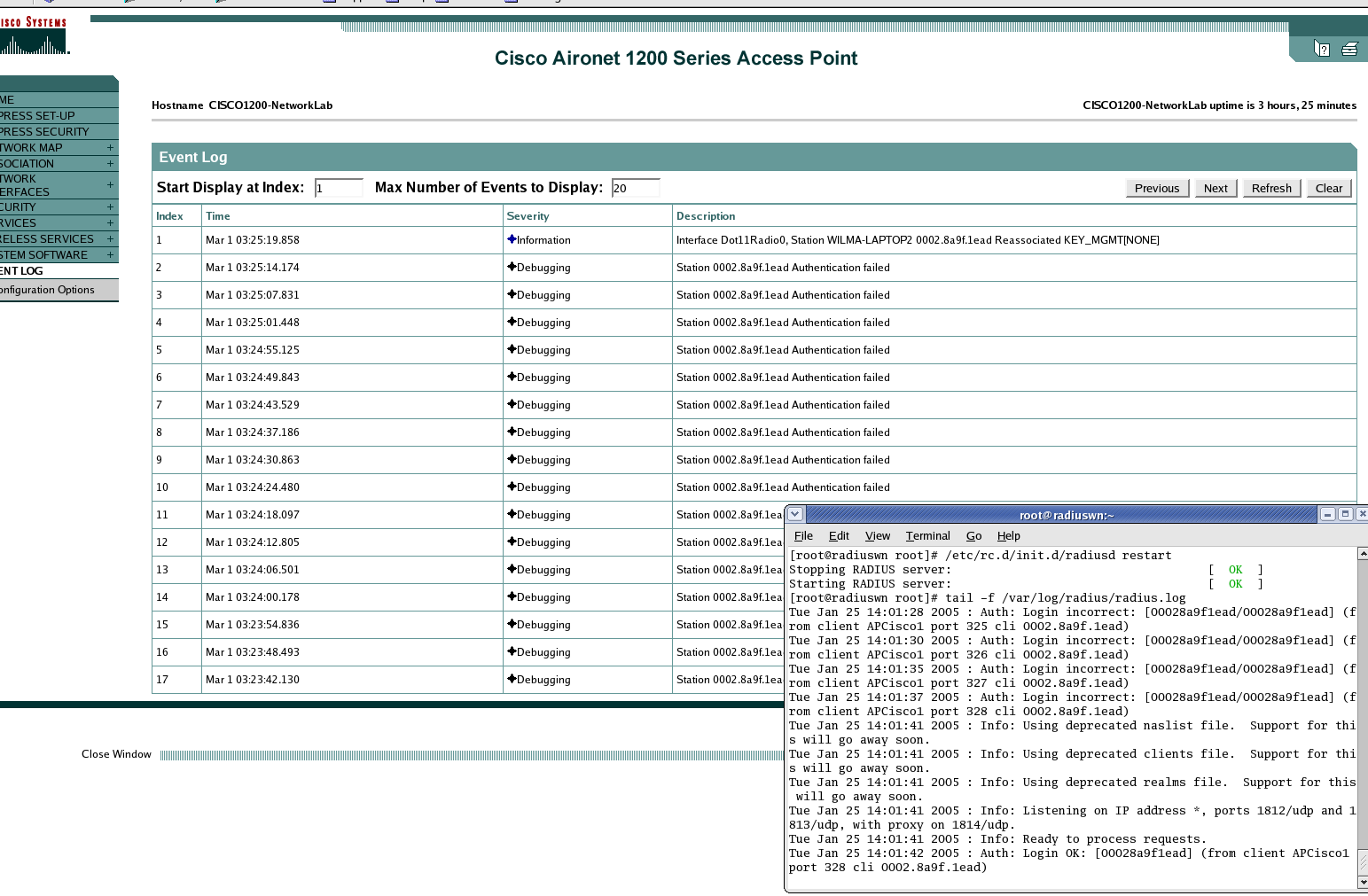Focus the Max Number of Events field

[636, 188]
